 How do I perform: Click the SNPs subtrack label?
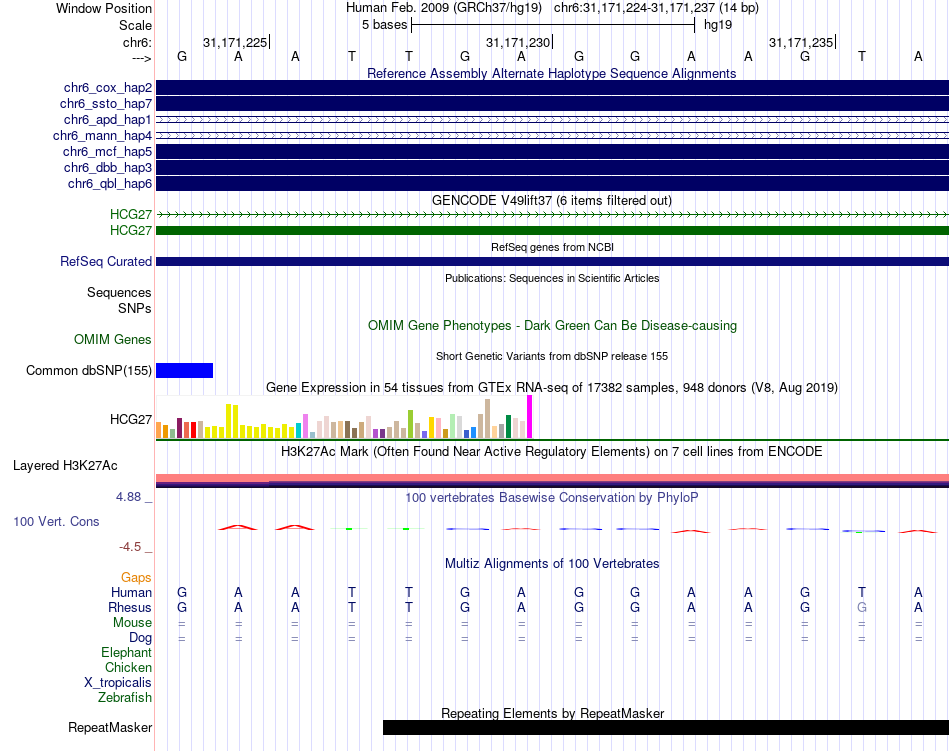click(x=135, y=308)
